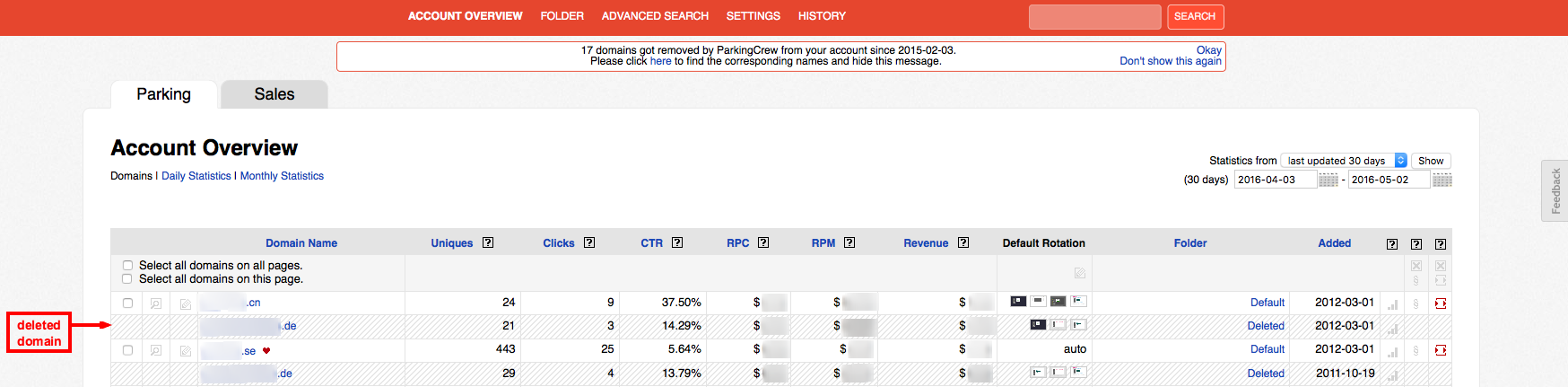The height and width of the screenshot is (387, 1568).
Task: Click the first dark rotation template swatch in .cn row
Action: [x=1018, y=302]
